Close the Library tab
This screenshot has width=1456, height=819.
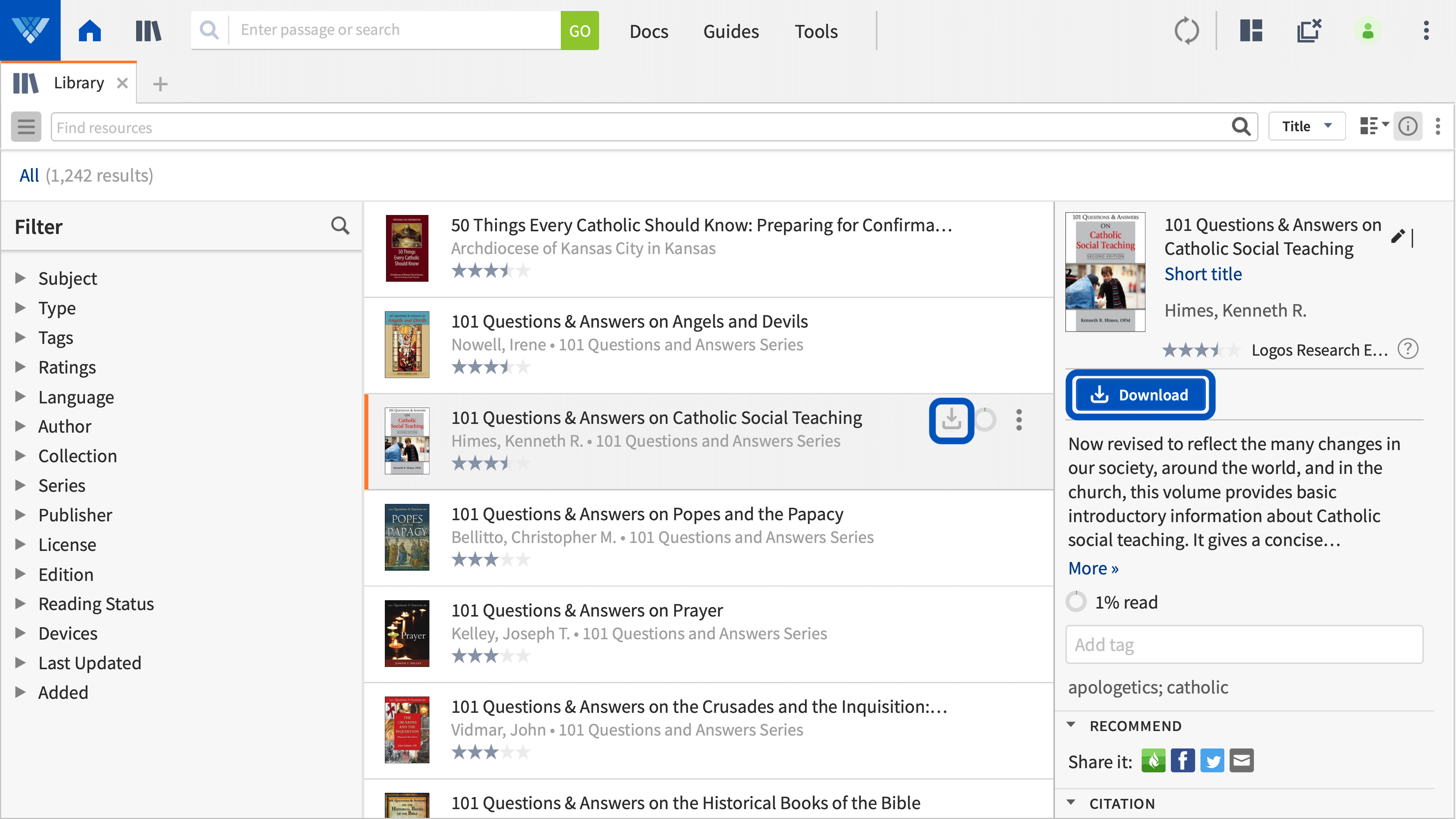coord(122,83)
